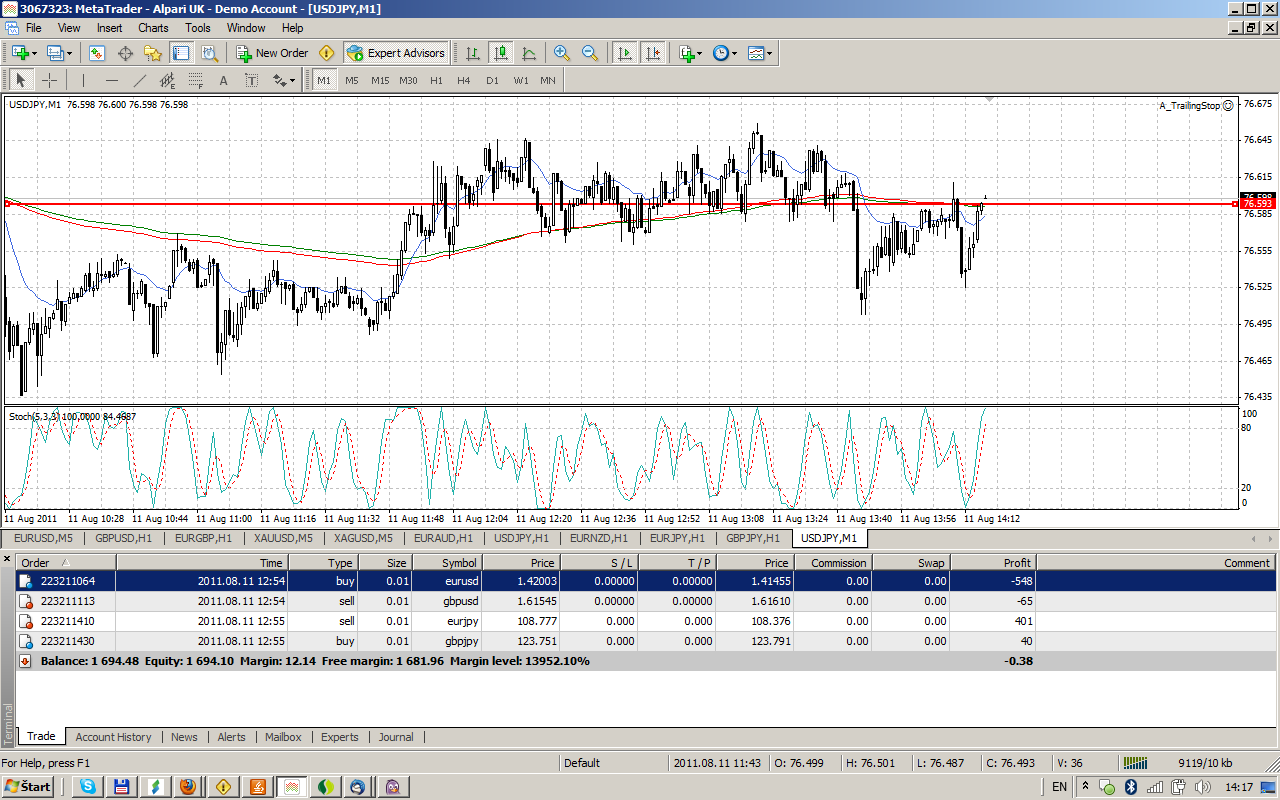Toggle candlestick chart mode
Screen dimensions: 1280x800
[500, 53]
